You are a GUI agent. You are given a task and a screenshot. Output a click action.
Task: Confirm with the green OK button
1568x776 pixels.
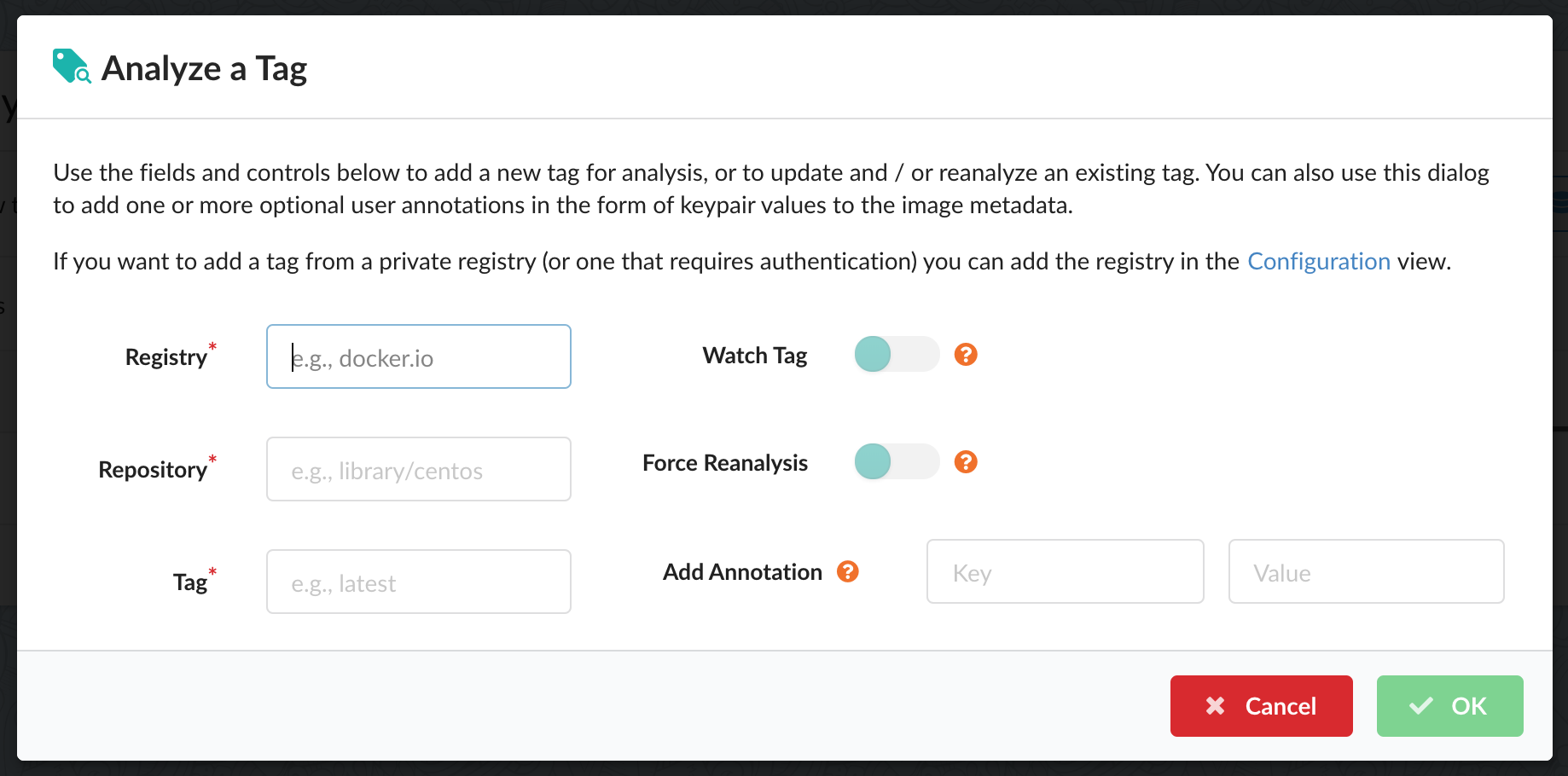[x=1449, y=706]
